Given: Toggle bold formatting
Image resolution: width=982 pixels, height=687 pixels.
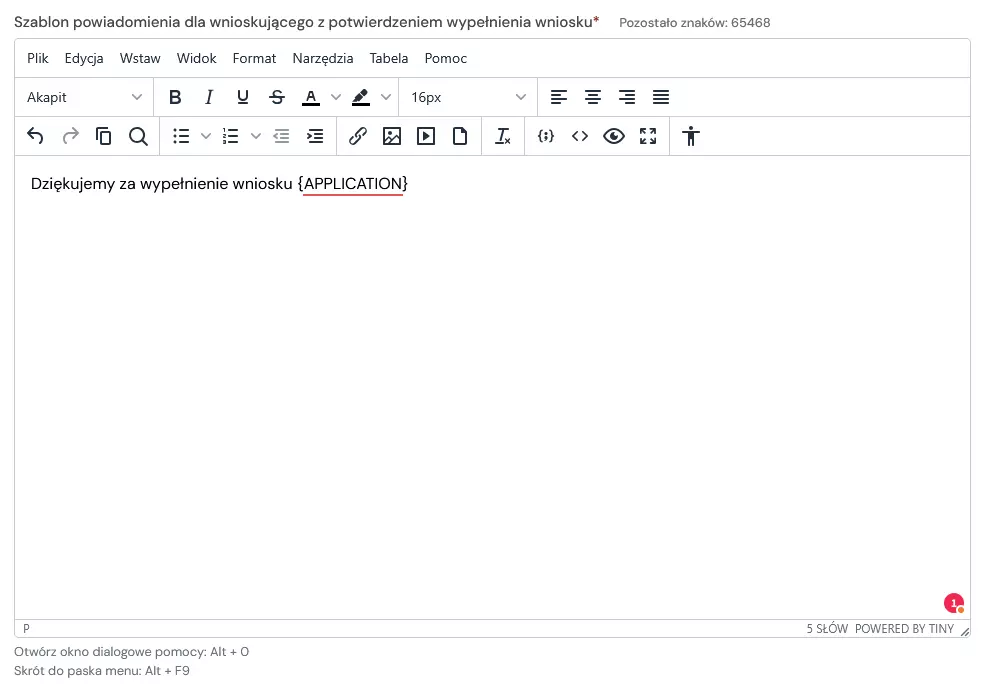Looking at the screenshot, I should [x=175, y=97].
